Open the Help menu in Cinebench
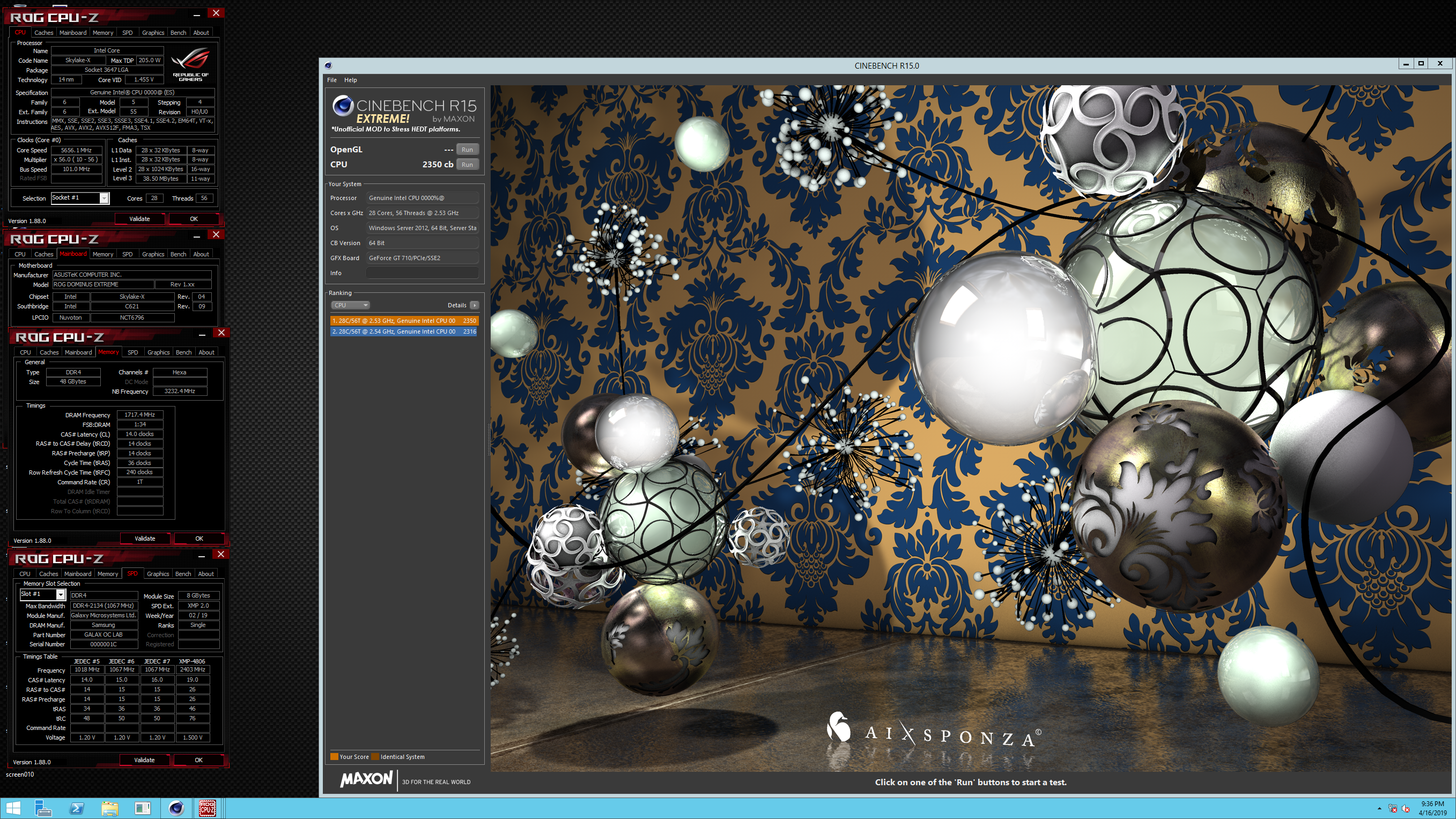This screenshot has height=819, width=1456. point(350,80)
